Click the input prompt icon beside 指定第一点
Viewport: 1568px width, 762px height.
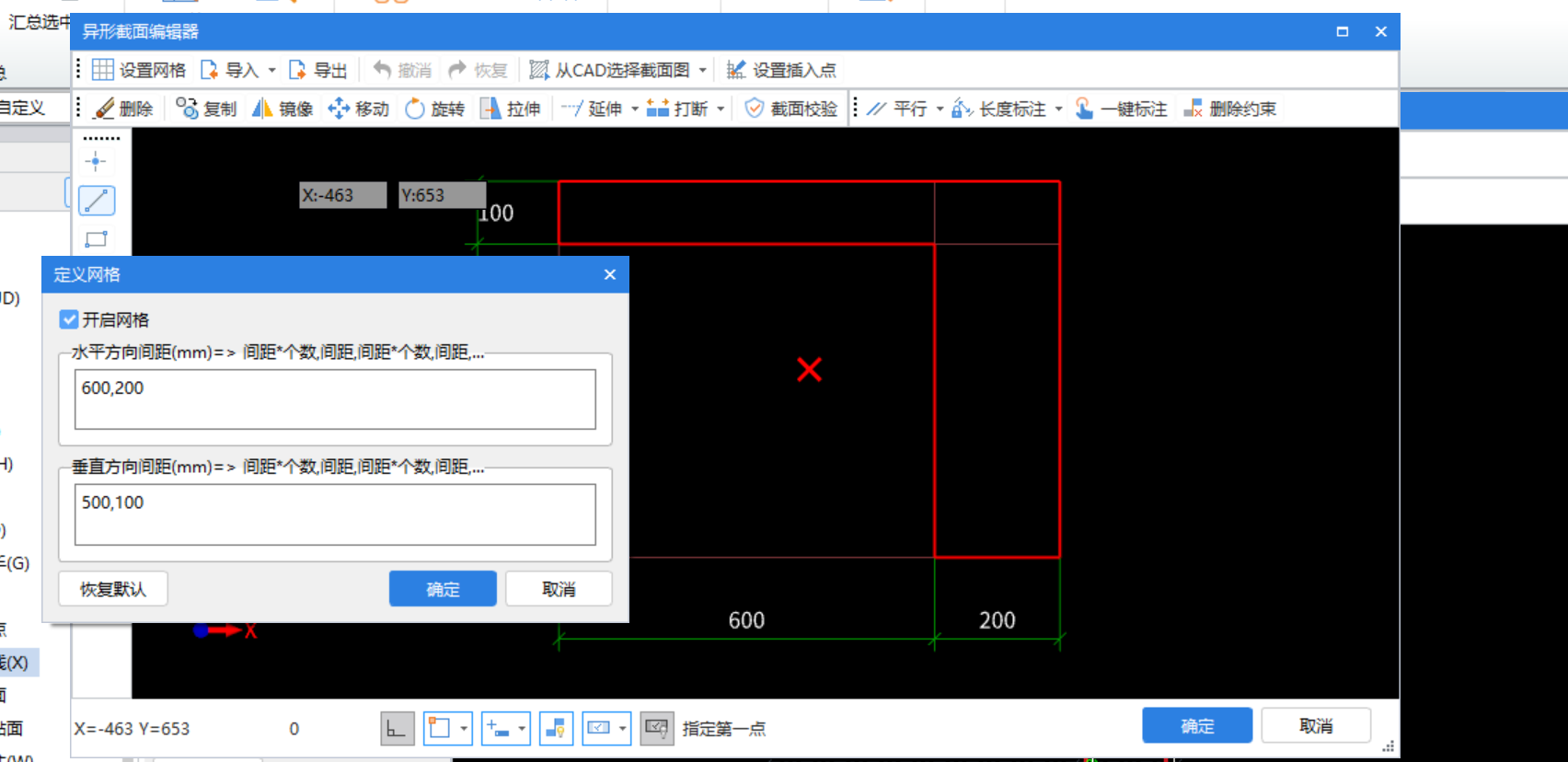(x=657, y=729)
